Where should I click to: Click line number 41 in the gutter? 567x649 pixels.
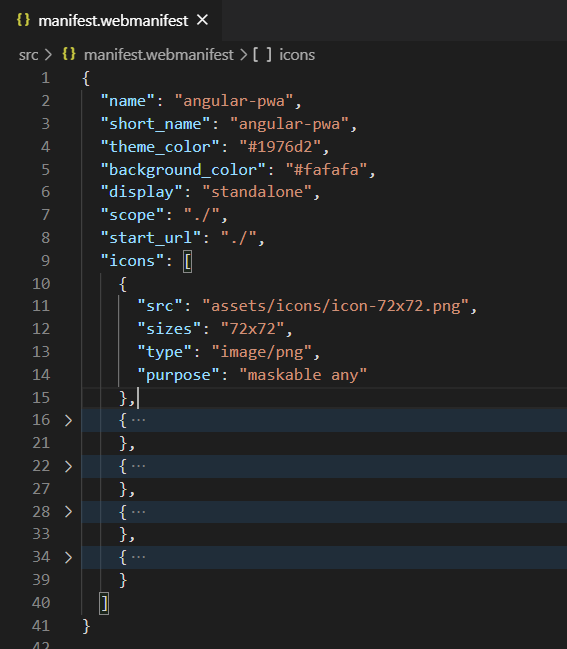tap(41, 626)
